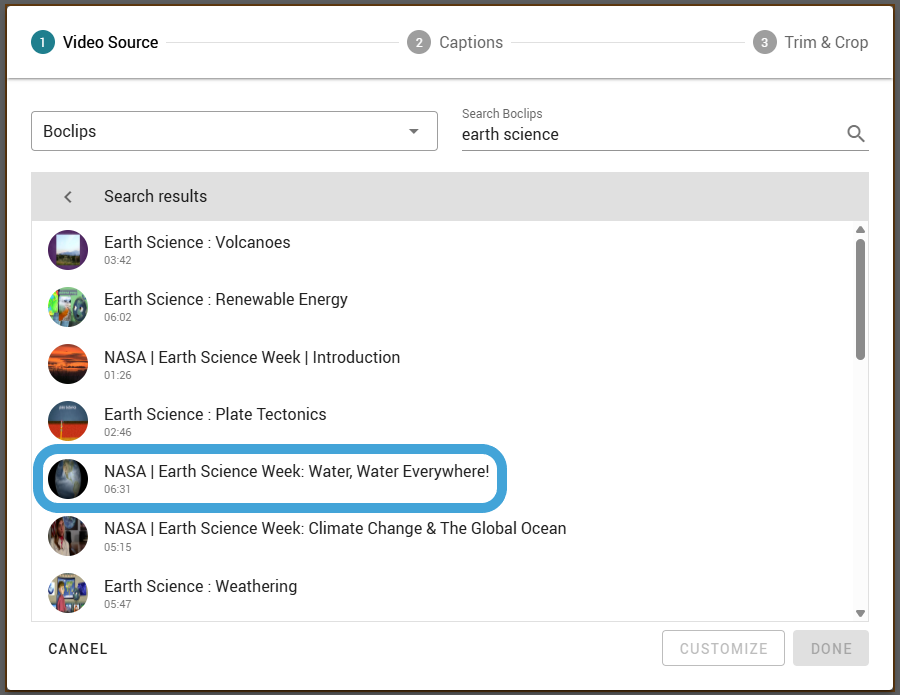900x695 pixels.
Task: Open the Boclips source dropdown
Action: (x=234, y=131)
